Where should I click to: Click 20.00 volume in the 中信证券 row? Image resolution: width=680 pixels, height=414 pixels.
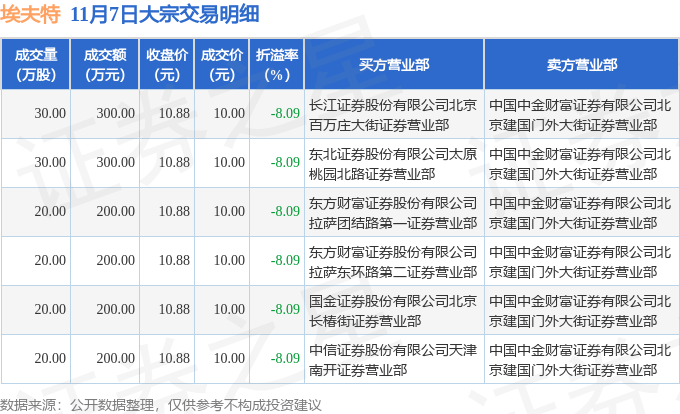pyautogui.click(x=50, y=358)
